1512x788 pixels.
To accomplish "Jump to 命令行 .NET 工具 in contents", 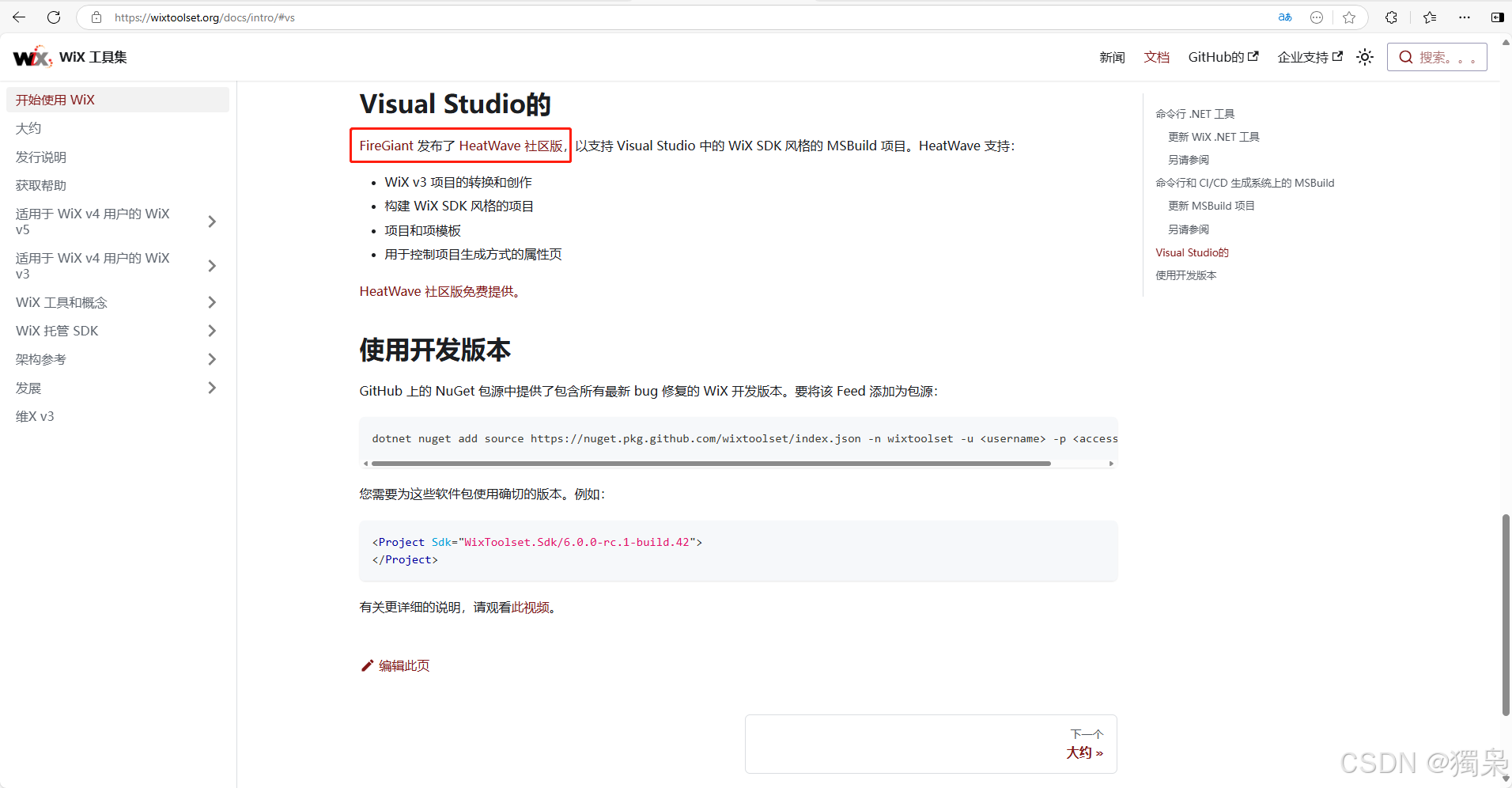I will coord(1195,114).
